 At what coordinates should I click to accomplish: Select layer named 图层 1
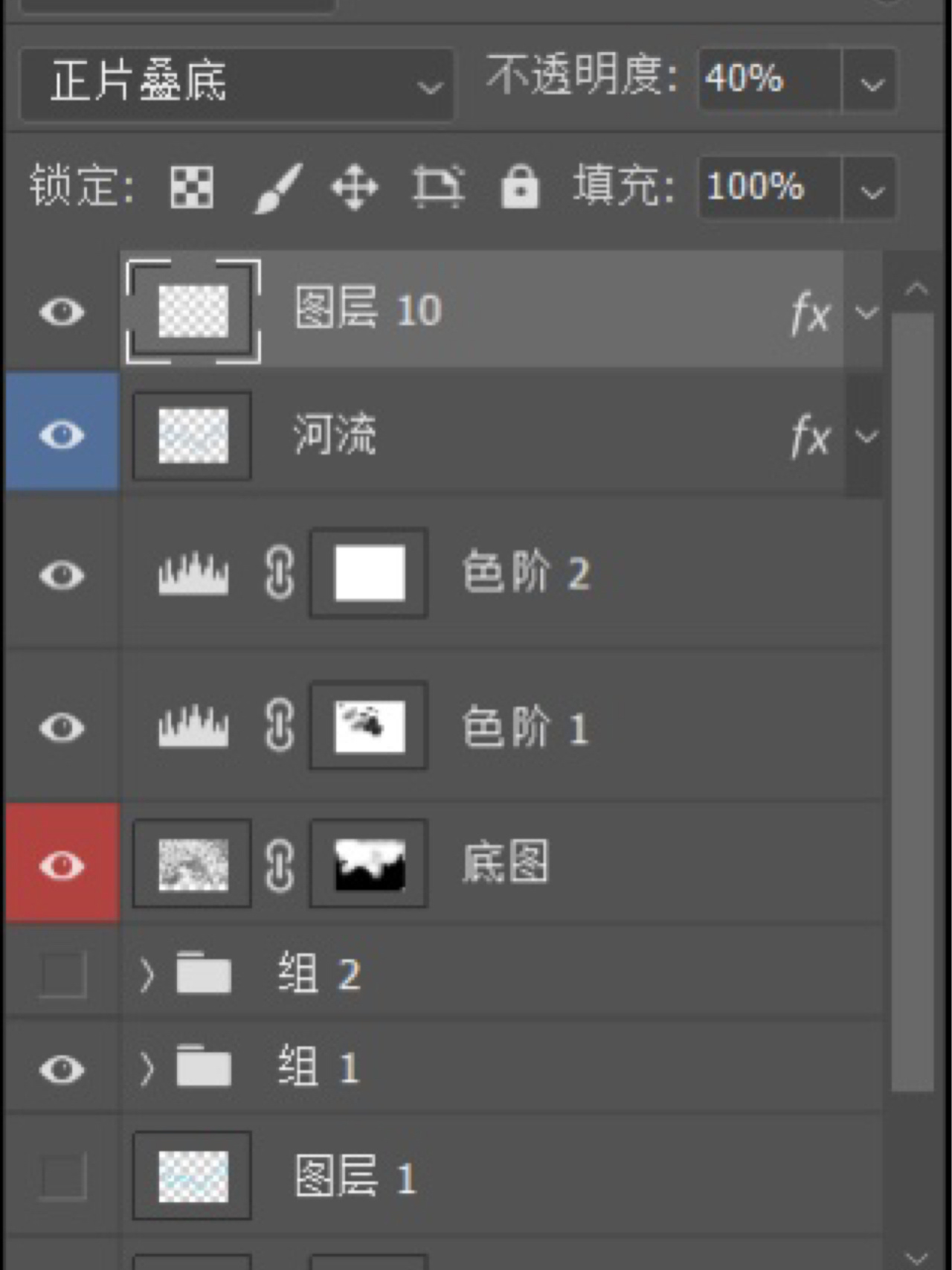tap(355, 1176)
